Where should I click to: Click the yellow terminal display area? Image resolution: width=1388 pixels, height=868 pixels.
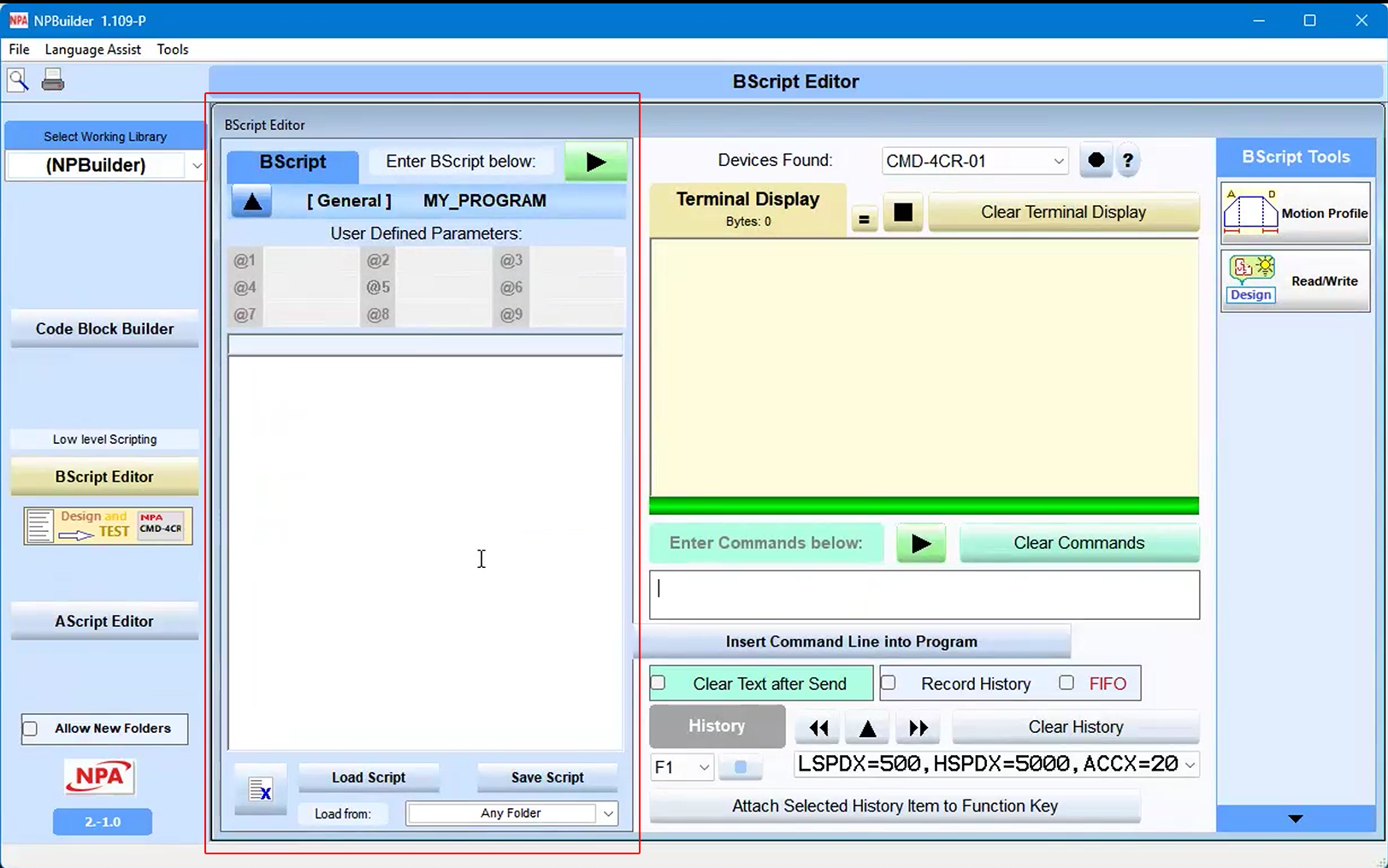point(924,367)
